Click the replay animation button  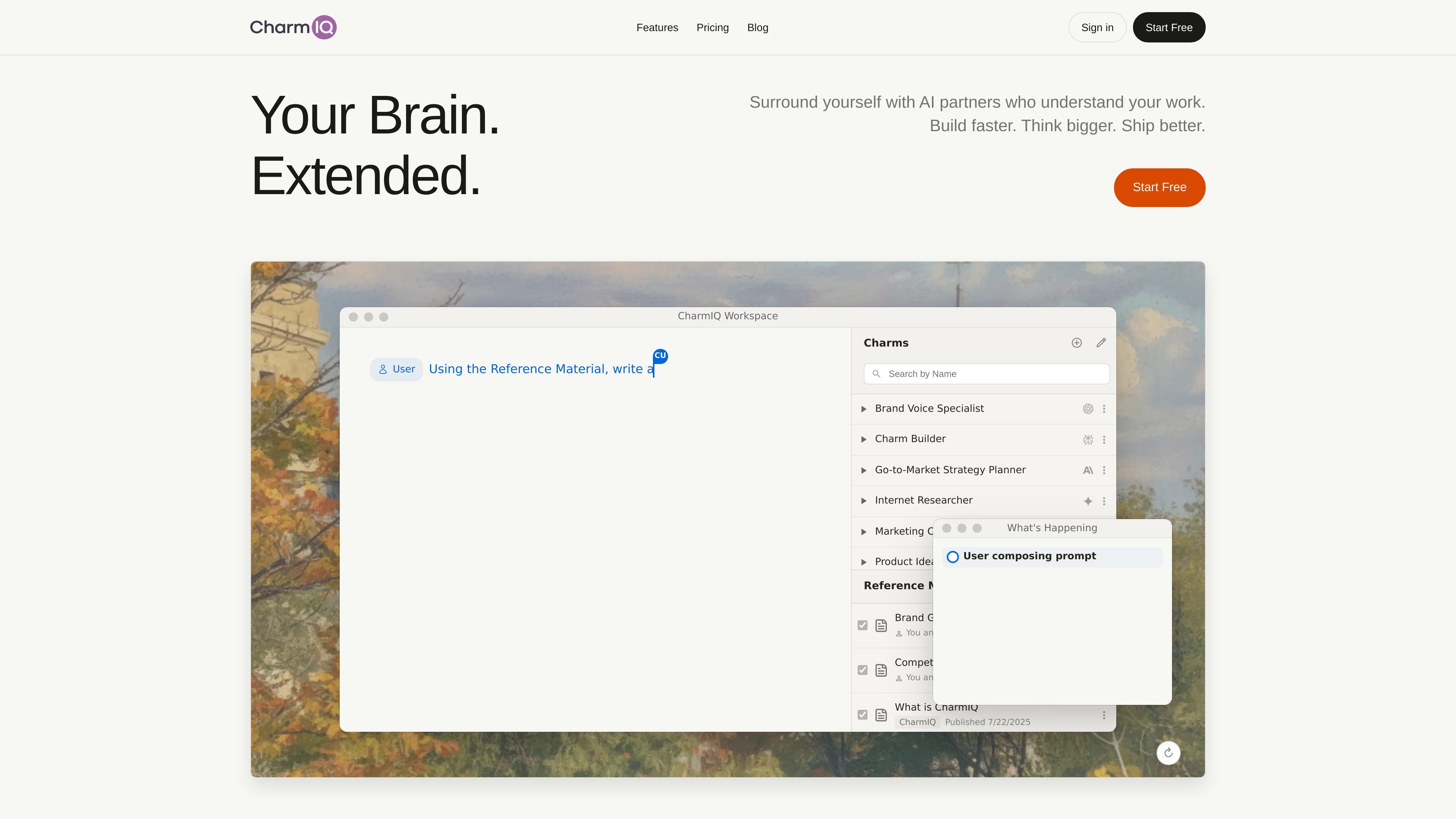(1168, 753)
